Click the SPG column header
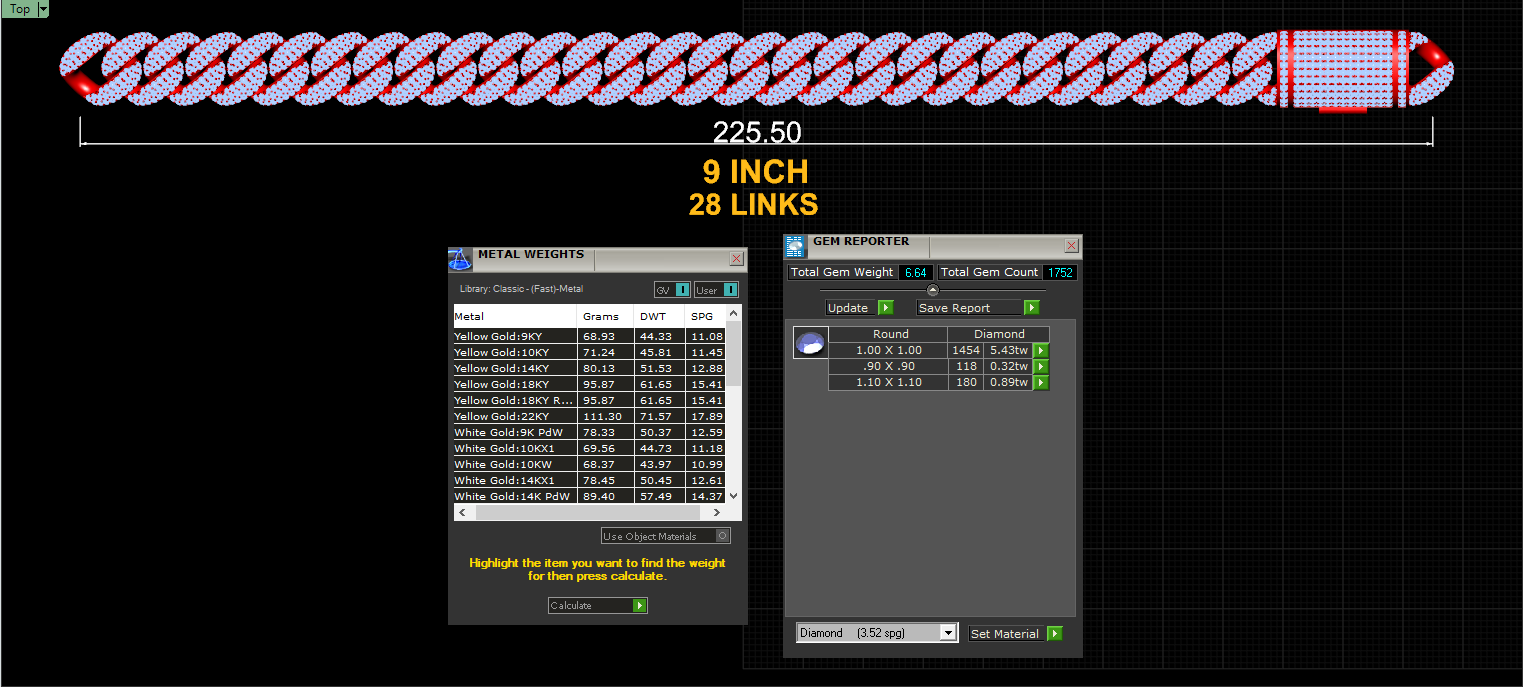Viewport: 1523px width, 687px height. pos(706,316)
